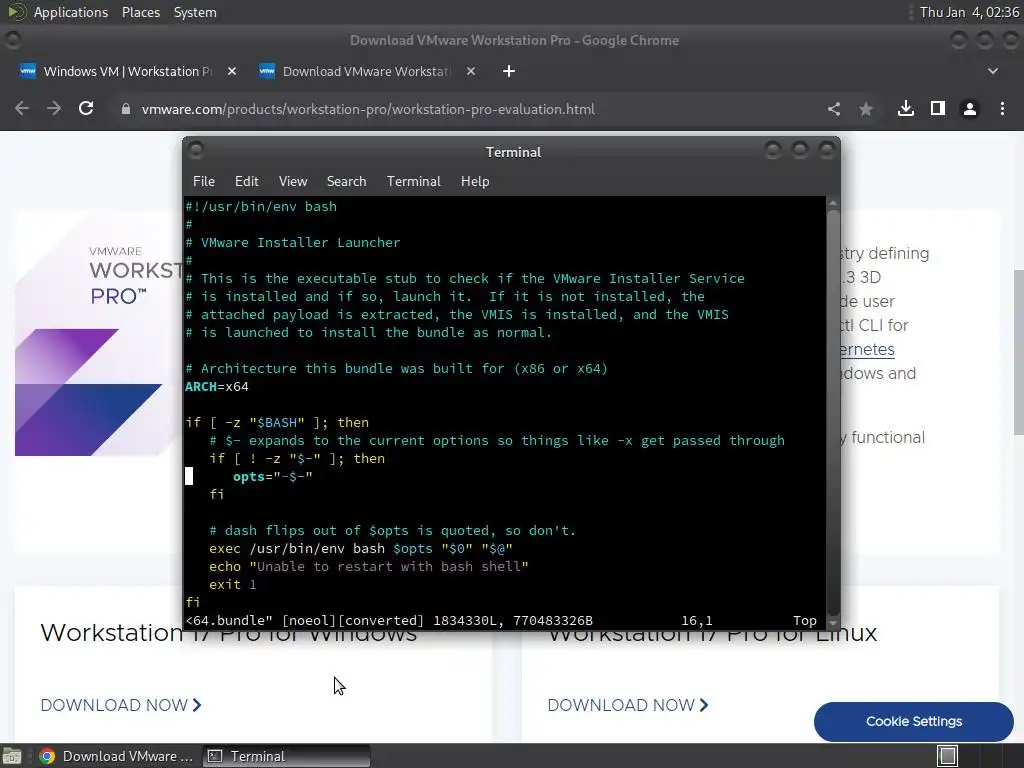Click the address bar URL
The height and width of the screenshot is (768, 1024).
click(368, 109)
